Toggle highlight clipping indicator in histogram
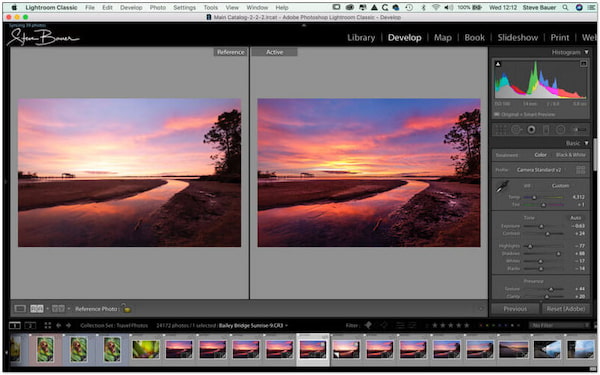The width and height of the screenshot is (600, 375). (583, 64)
